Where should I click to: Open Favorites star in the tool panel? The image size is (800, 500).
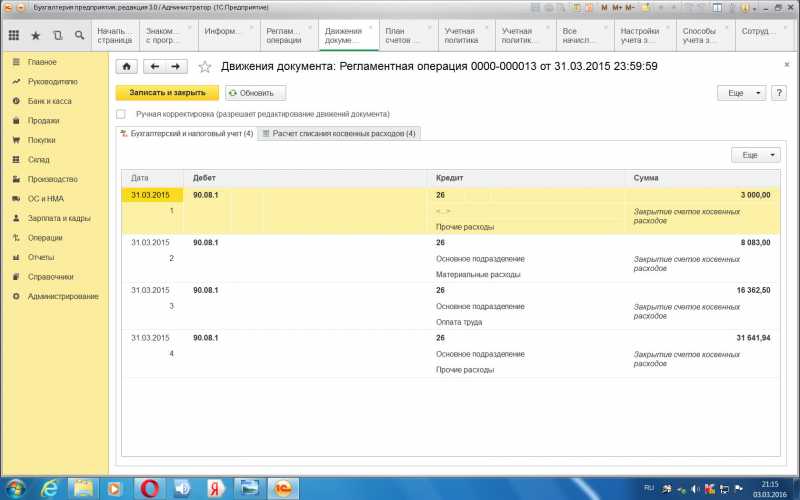36,35
